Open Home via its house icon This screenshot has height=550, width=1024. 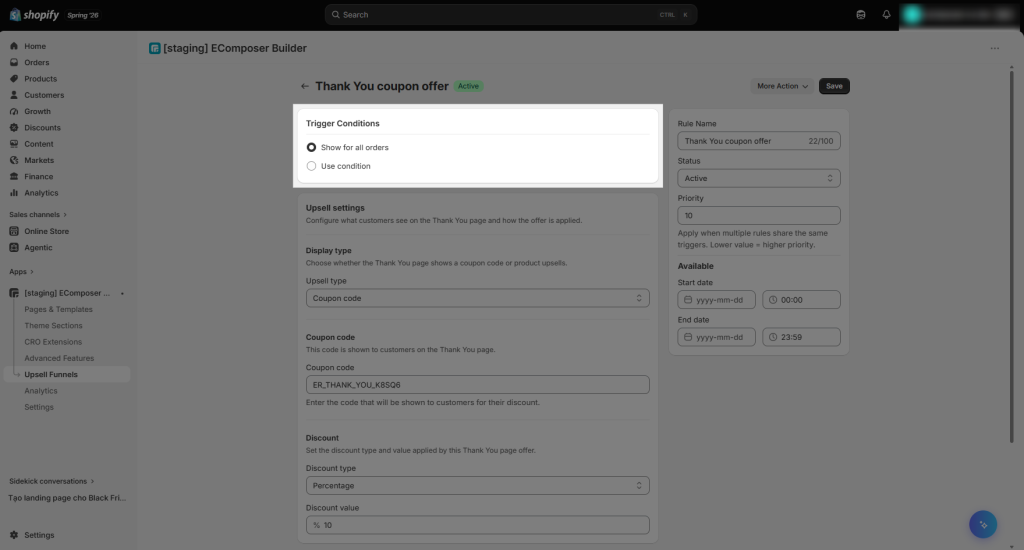pyautogui.click(x=14, y=46)
